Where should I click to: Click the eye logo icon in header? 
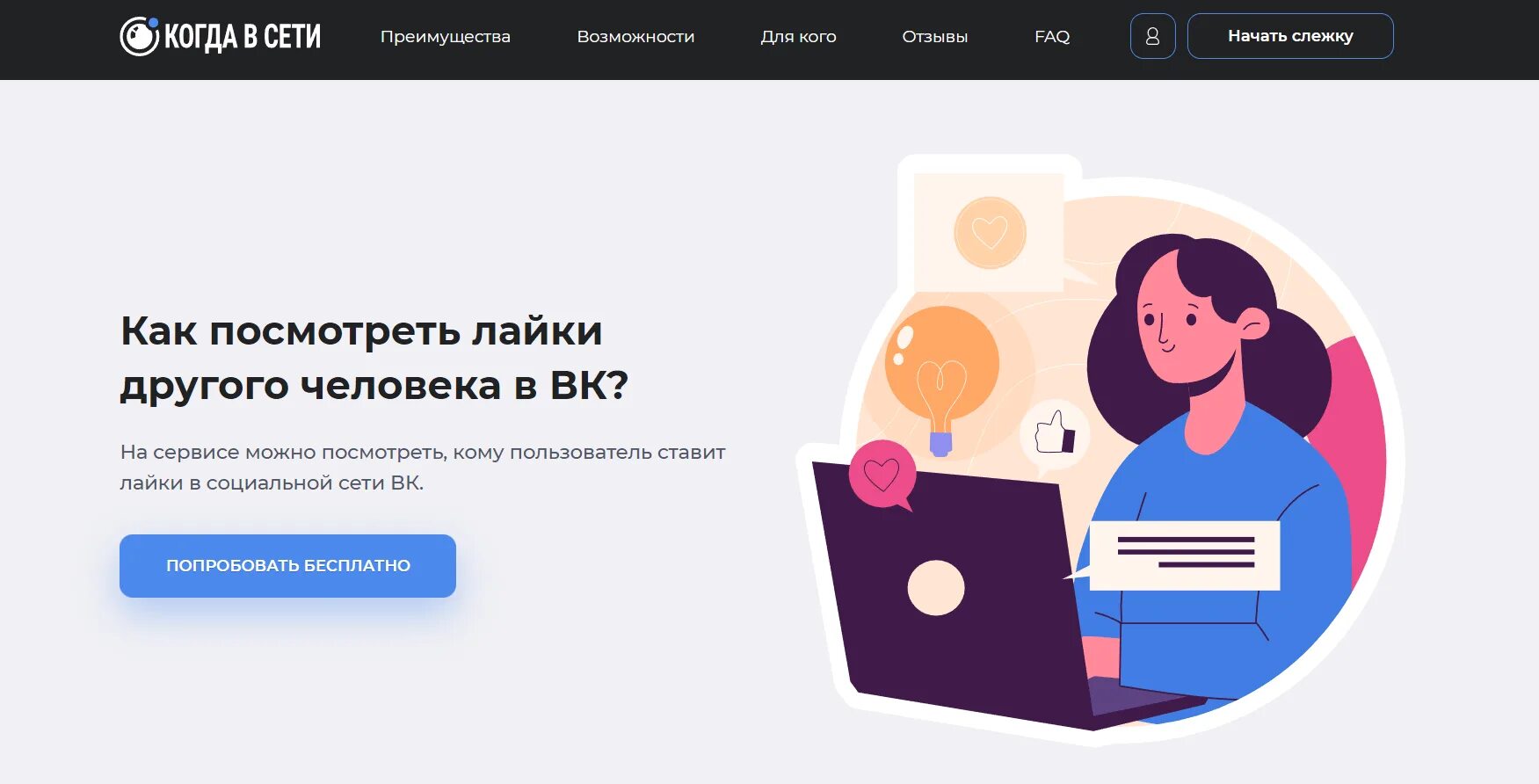tap(139, 36)
